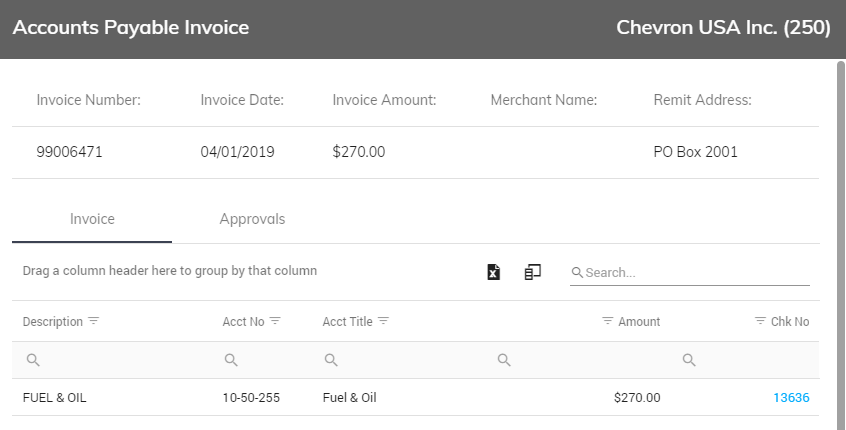
Task: Click the Invoice Date label
Action: [242, 100]
